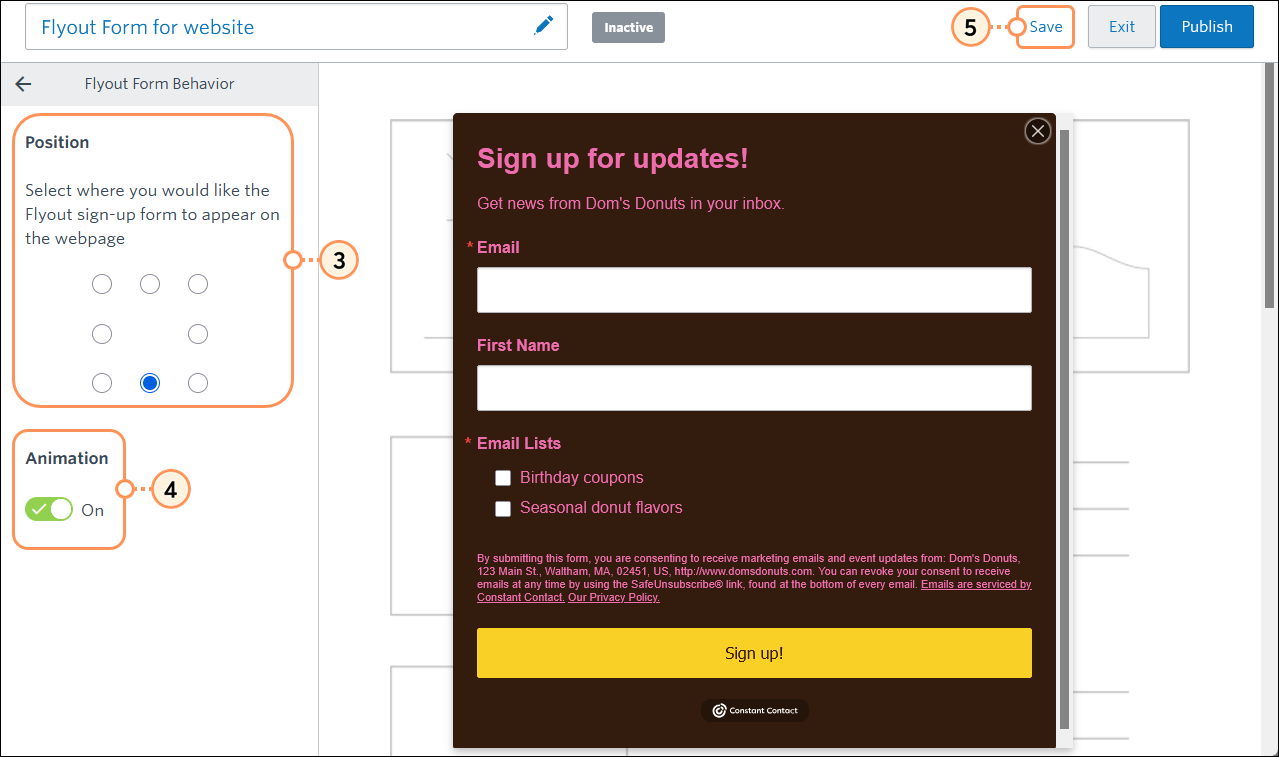
Task: Close the flyout form preview
Action: pos(1037,131)
